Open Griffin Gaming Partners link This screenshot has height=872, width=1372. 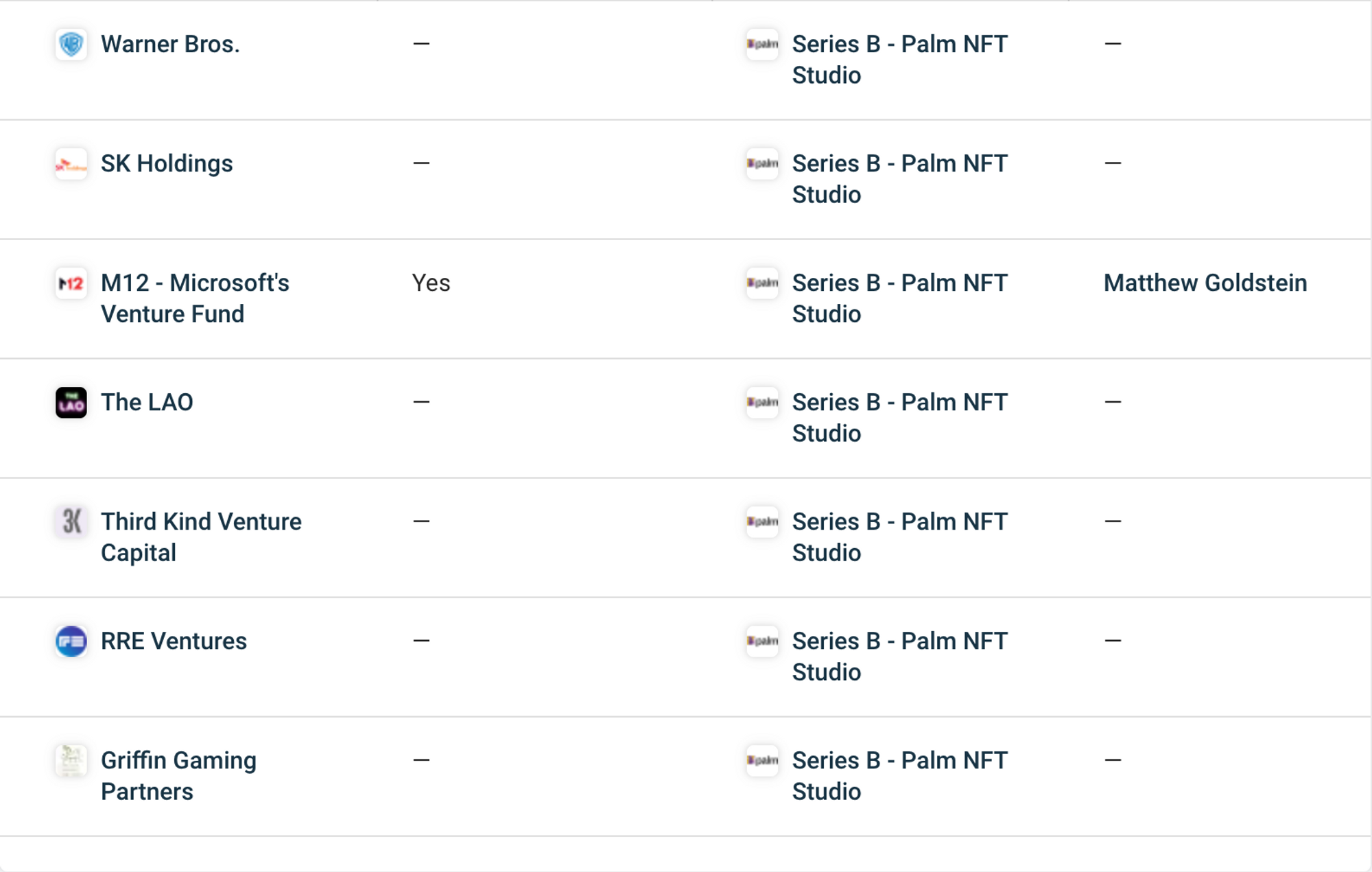point(178,776)
